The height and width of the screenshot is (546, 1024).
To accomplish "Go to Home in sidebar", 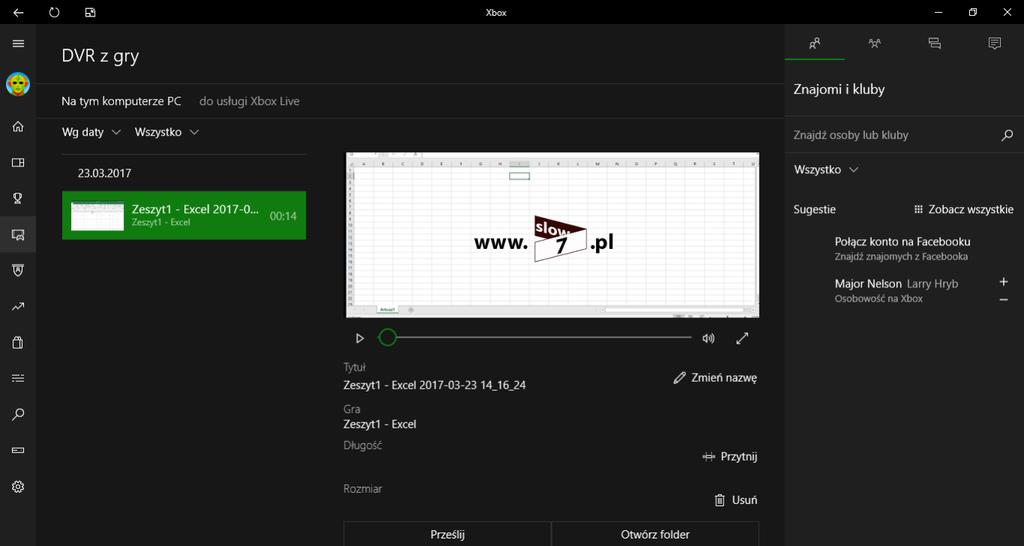I will point(18,127).
